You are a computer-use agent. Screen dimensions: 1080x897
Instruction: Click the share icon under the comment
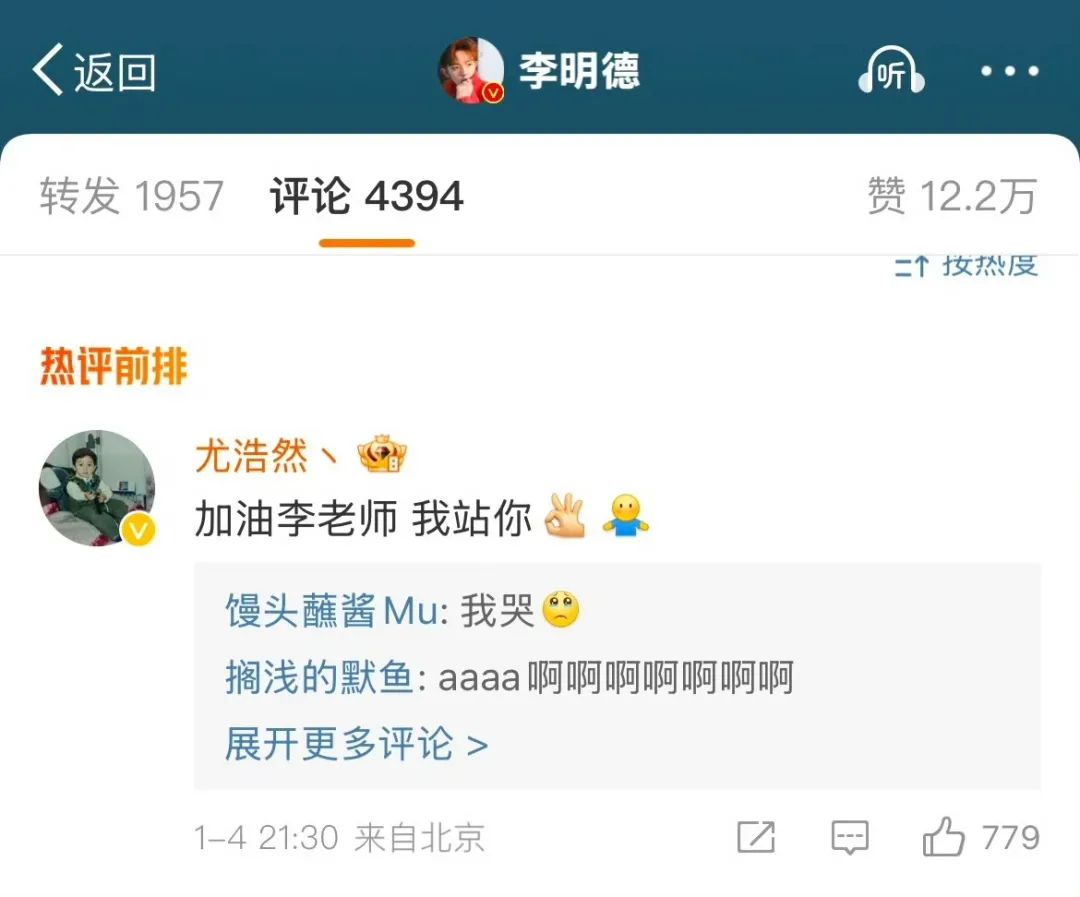(756, 838)
